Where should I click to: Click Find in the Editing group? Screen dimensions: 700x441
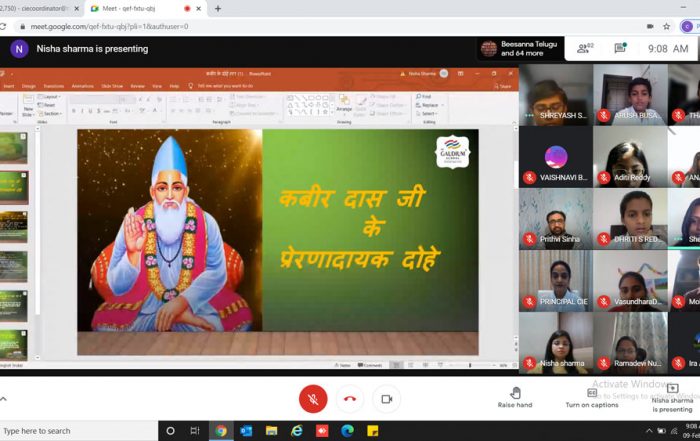coord(424,96)
